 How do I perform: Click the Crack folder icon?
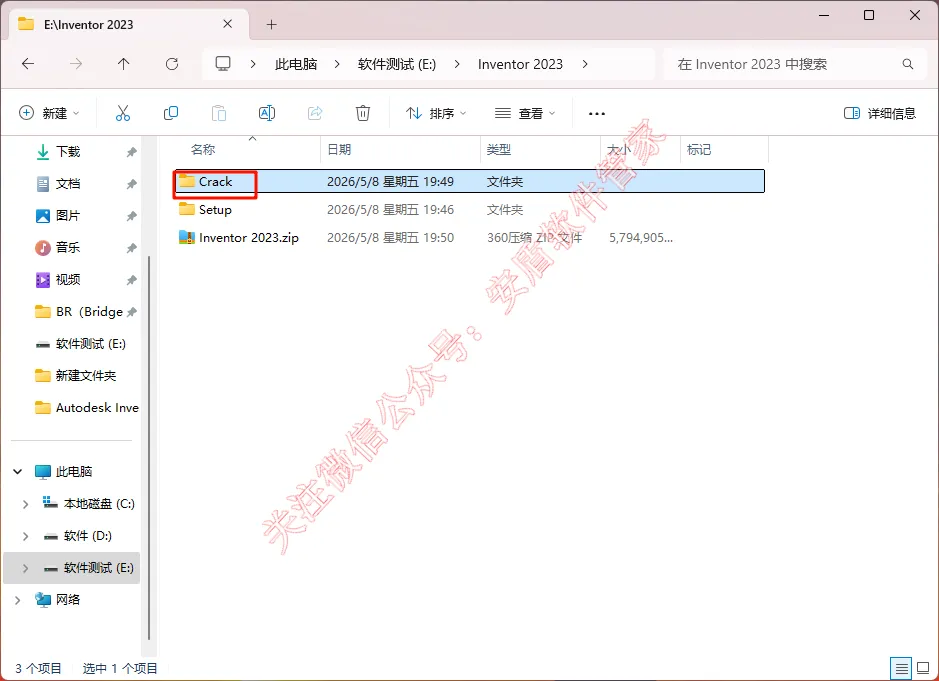click(187, 181)
